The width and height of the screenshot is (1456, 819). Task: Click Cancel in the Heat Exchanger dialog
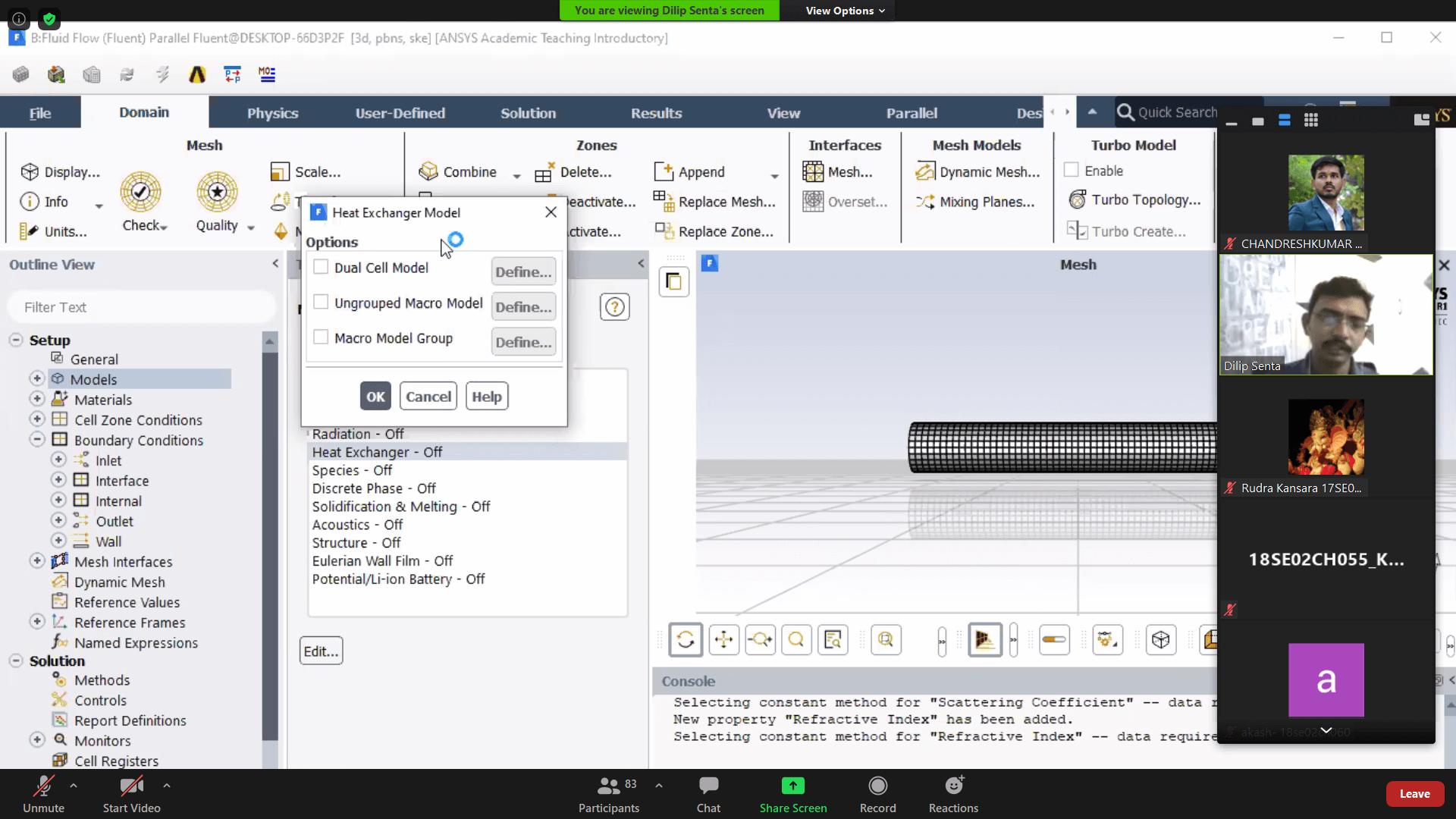428,397
